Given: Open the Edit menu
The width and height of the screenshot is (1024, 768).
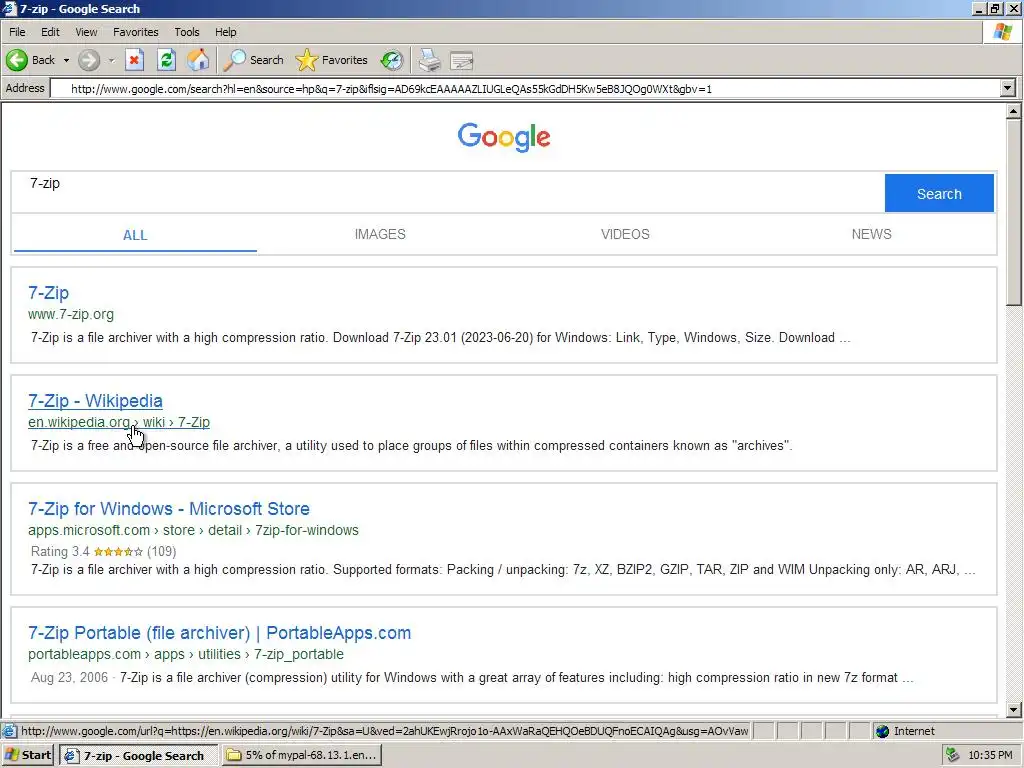Looking at the screenshot, I should (x=50, y=32).
